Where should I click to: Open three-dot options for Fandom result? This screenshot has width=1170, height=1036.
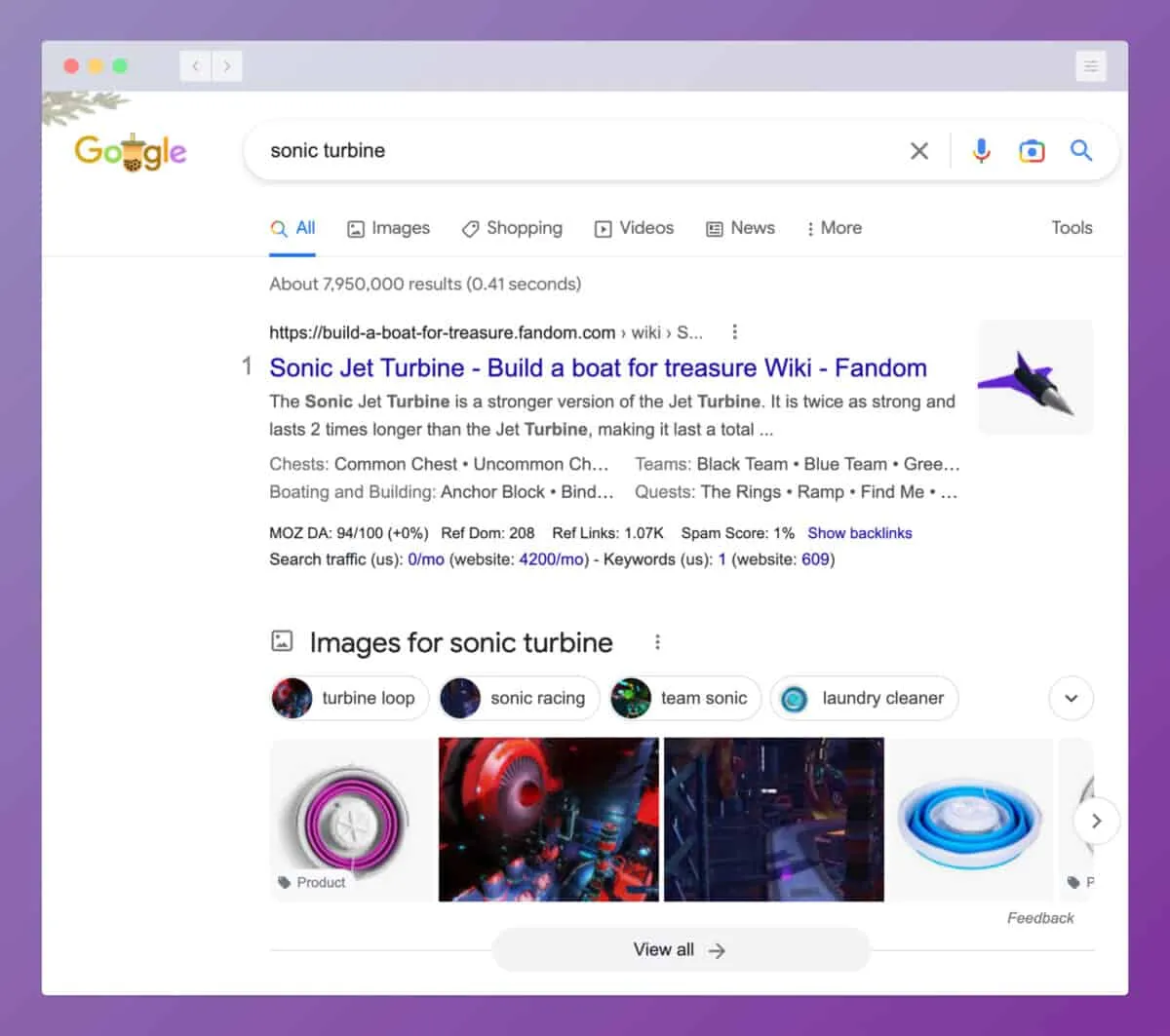tap(734, 332)
